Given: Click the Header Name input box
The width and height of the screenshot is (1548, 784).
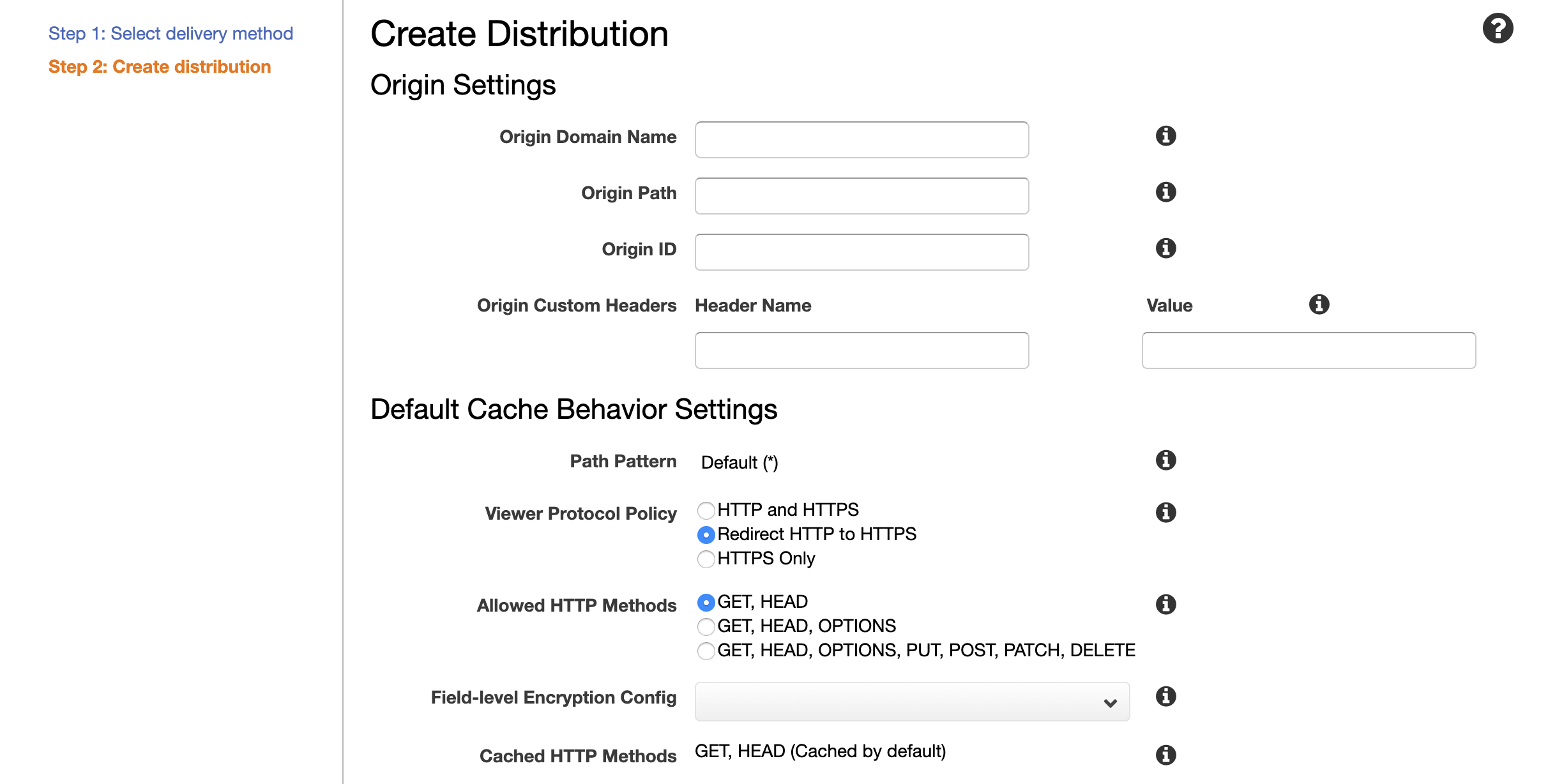Looking at the screenshot, I should (x=861, y=351).
